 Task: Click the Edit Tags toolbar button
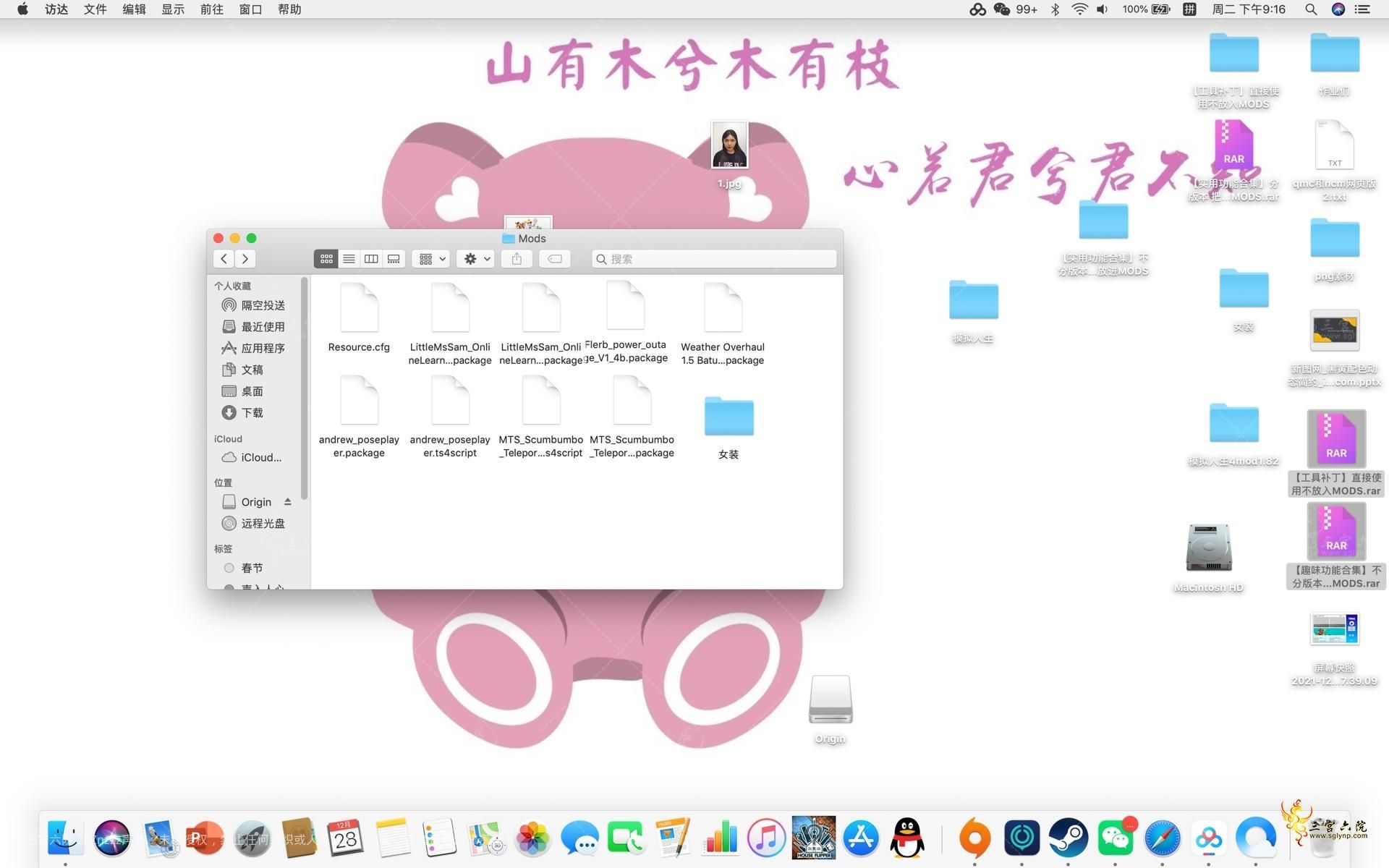pos(555,259)
